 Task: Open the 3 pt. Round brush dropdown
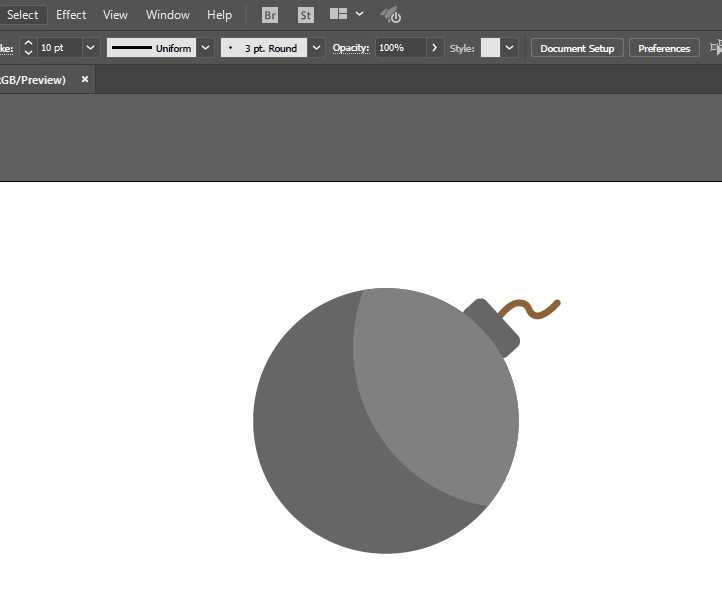click(x=316, y=48)
